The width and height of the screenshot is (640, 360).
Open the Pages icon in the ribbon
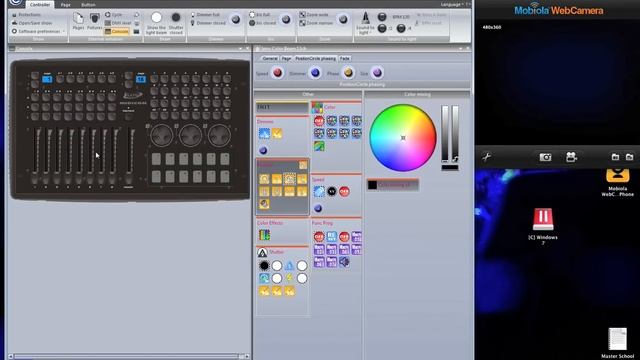[x=78, y=21]
